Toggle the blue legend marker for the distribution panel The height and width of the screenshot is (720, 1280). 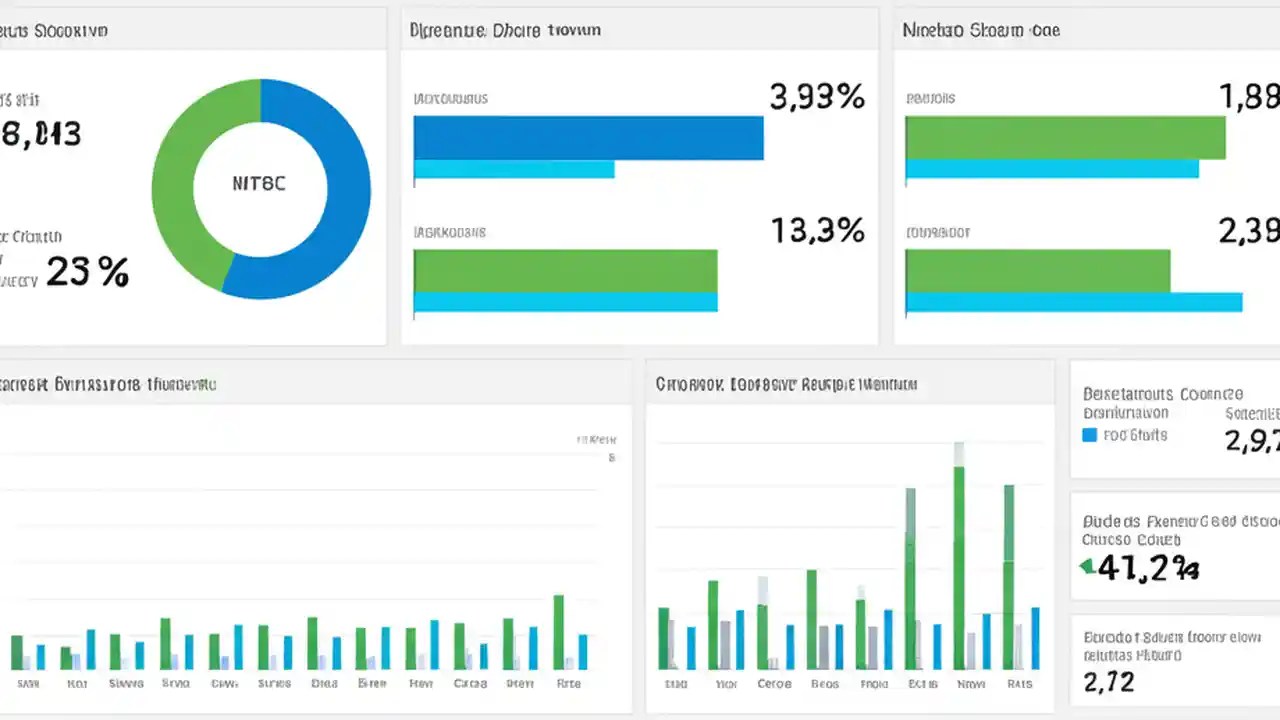point(1091,435)
